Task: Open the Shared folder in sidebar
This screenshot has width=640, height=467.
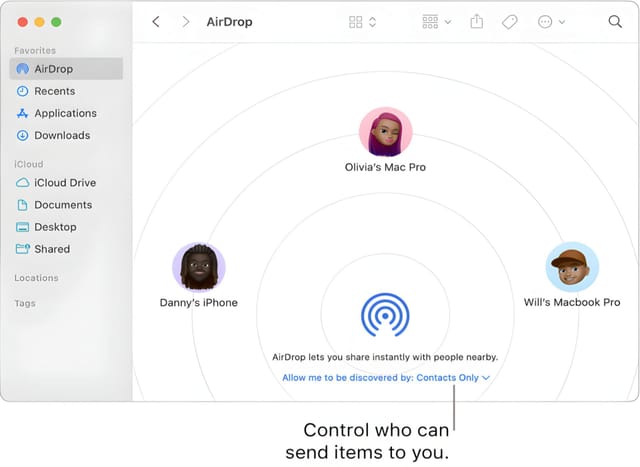Action: coord(52,249)
